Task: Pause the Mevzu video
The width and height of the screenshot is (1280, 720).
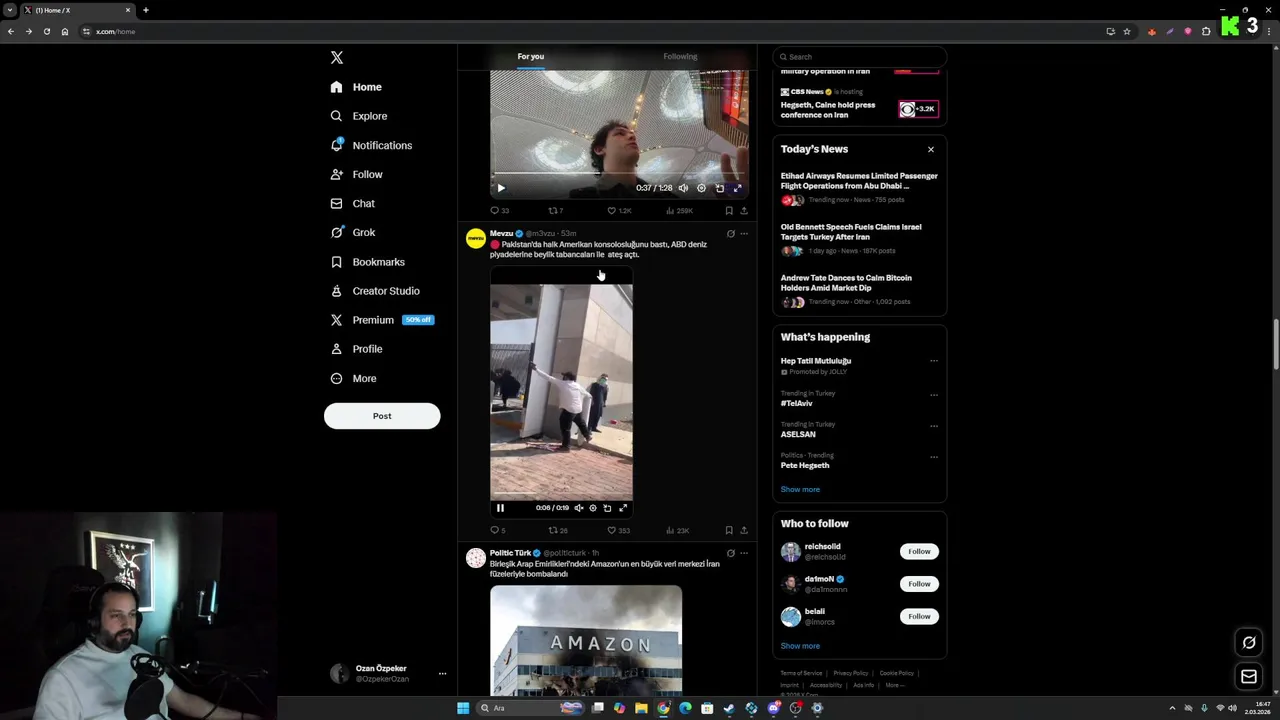Action: 500,508
